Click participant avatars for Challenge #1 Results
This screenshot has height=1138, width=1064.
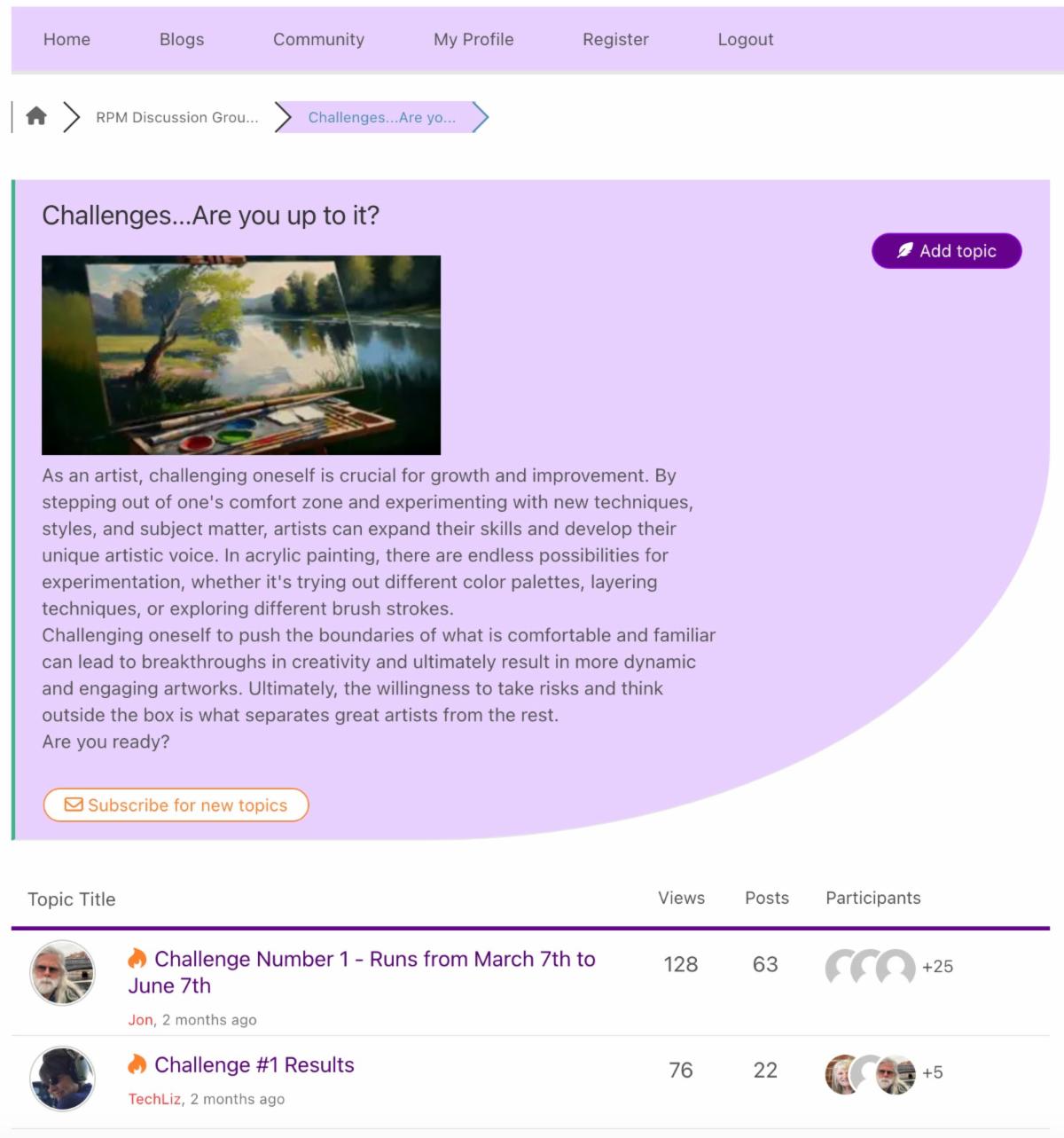tap(870, 1073)
